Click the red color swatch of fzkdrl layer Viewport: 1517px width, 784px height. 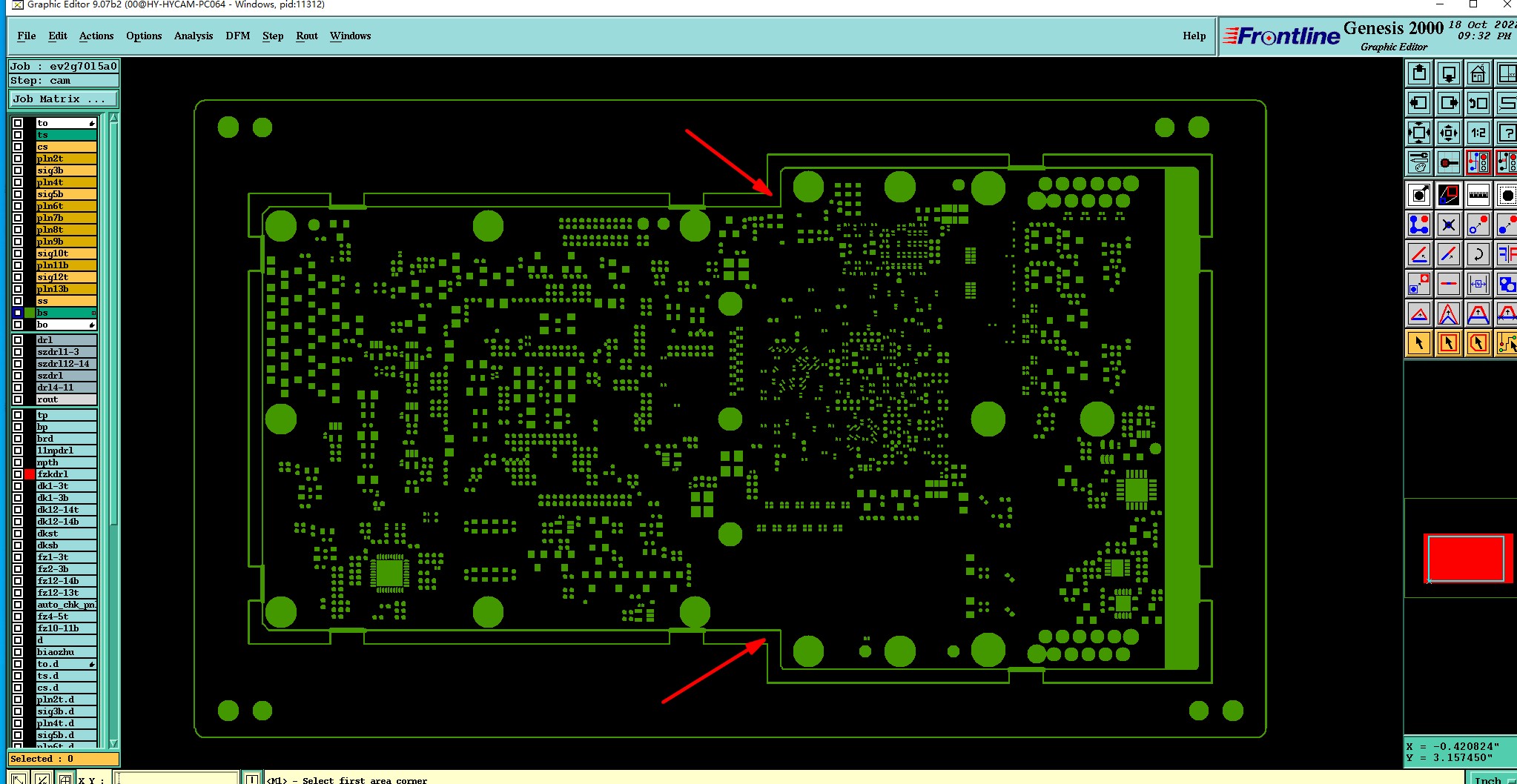[30, 474]
